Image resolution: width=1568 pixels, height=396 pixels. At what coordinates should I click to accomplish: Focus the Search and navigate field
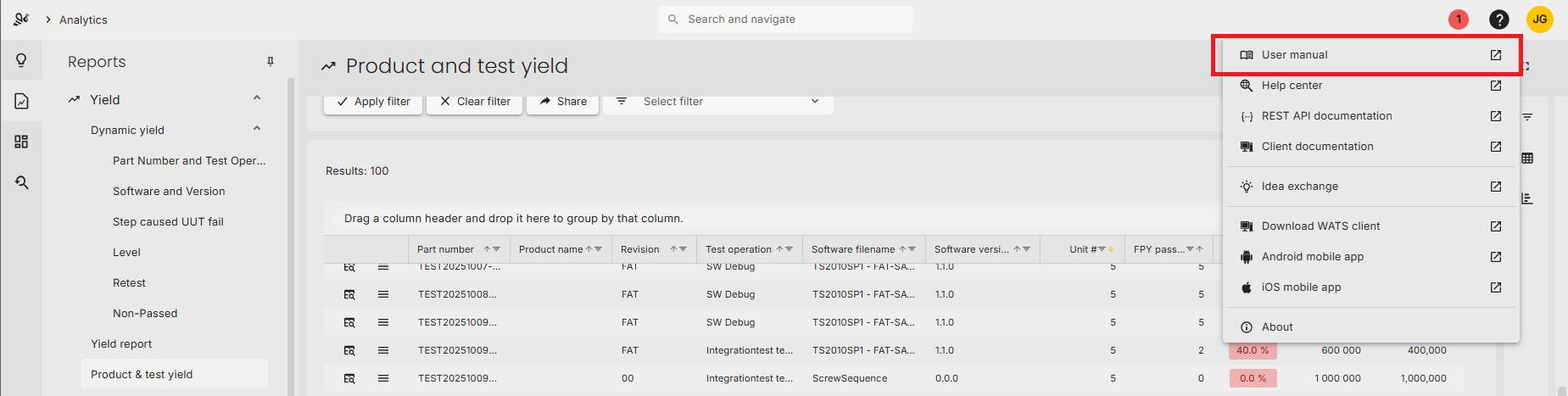point(784,19)
